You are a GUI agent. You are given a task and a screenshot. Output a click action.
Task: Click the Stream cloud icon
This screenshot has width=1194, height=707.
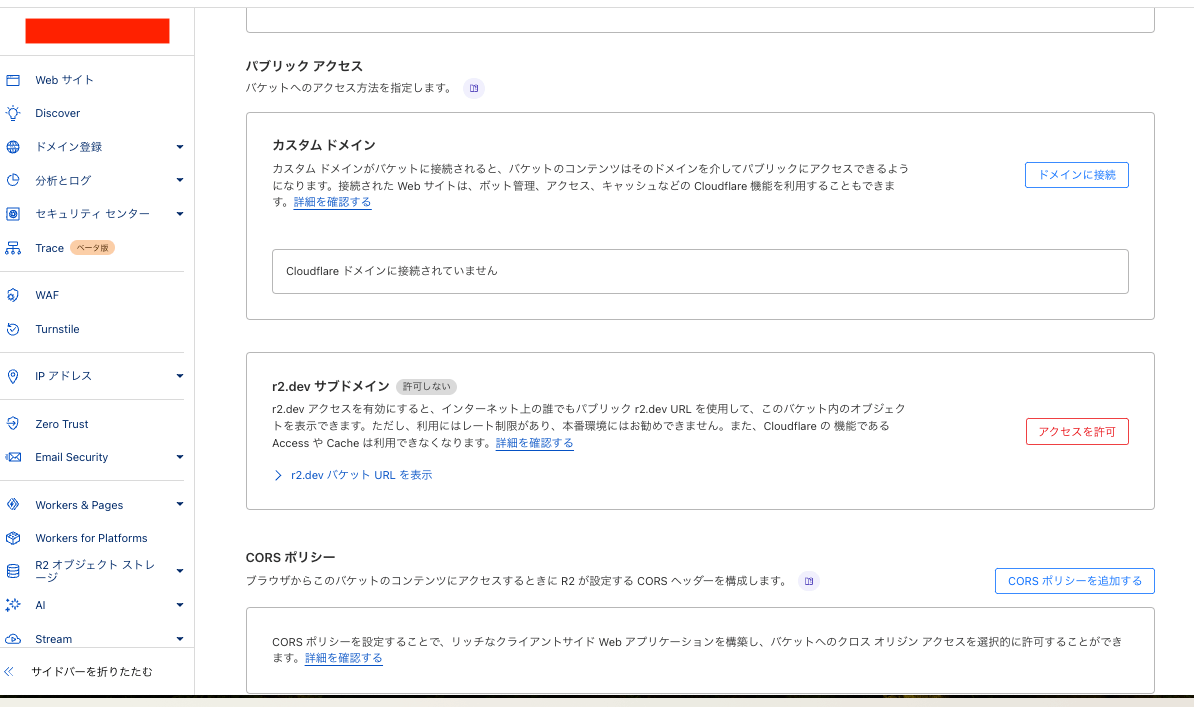click(13, 639)
